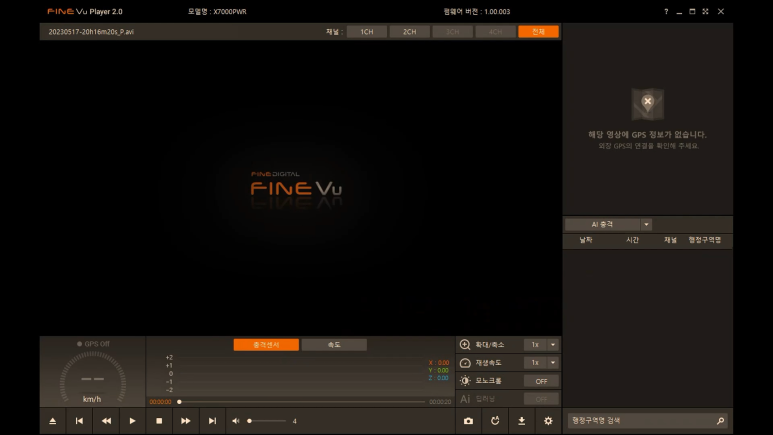
Task: Click the file name 20230517-20h16m20s_P.avi
Action: pos(91,32)
